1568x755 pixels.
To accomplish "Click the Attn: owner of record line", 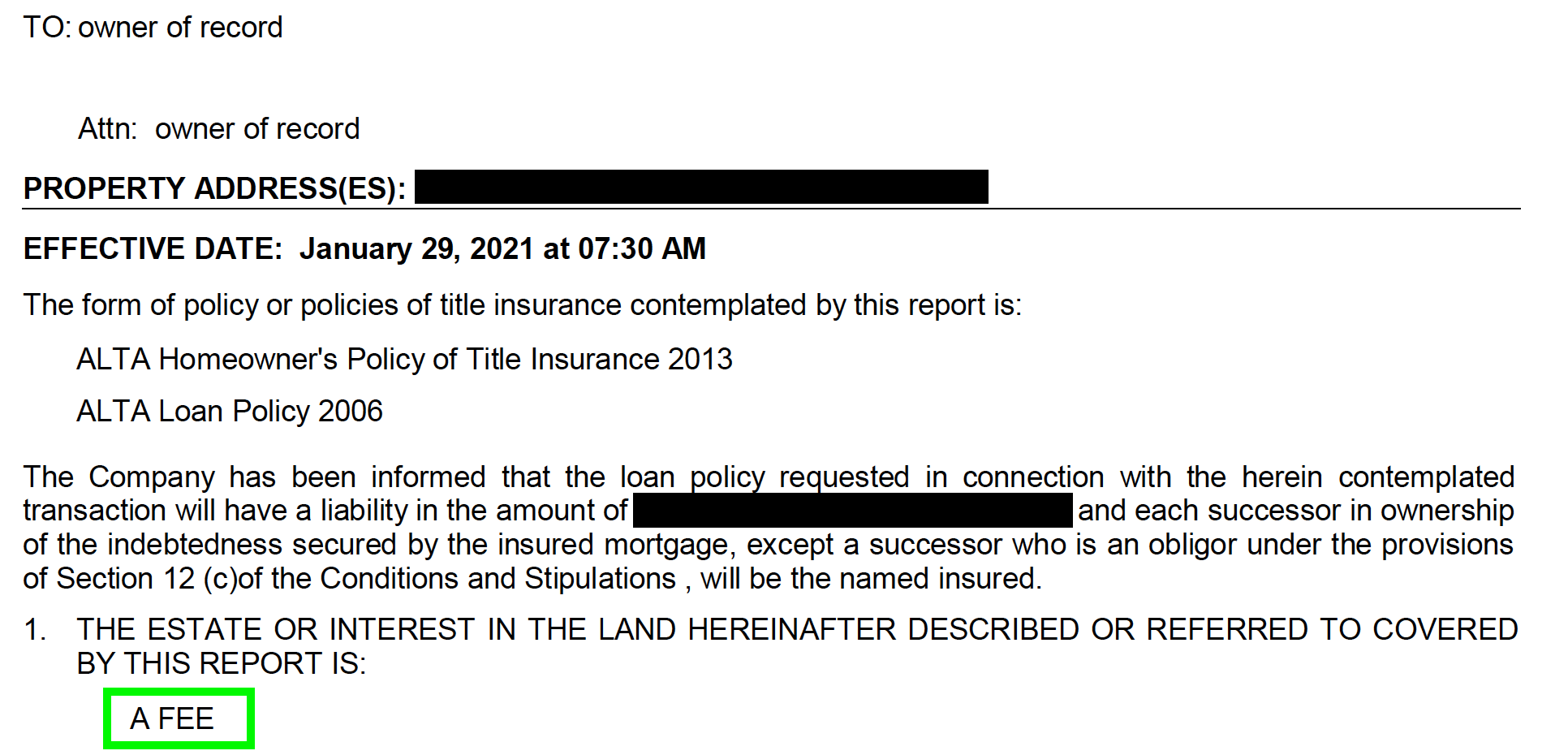I will click(218, 128).
